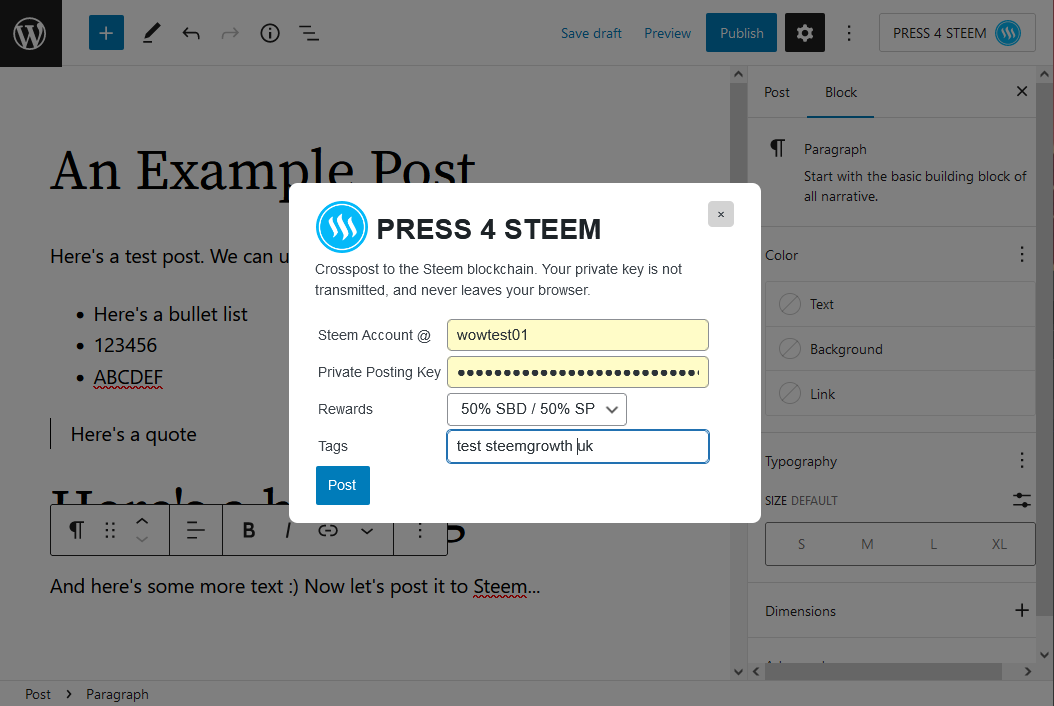Insert a link with link icon

click(327, 531)
